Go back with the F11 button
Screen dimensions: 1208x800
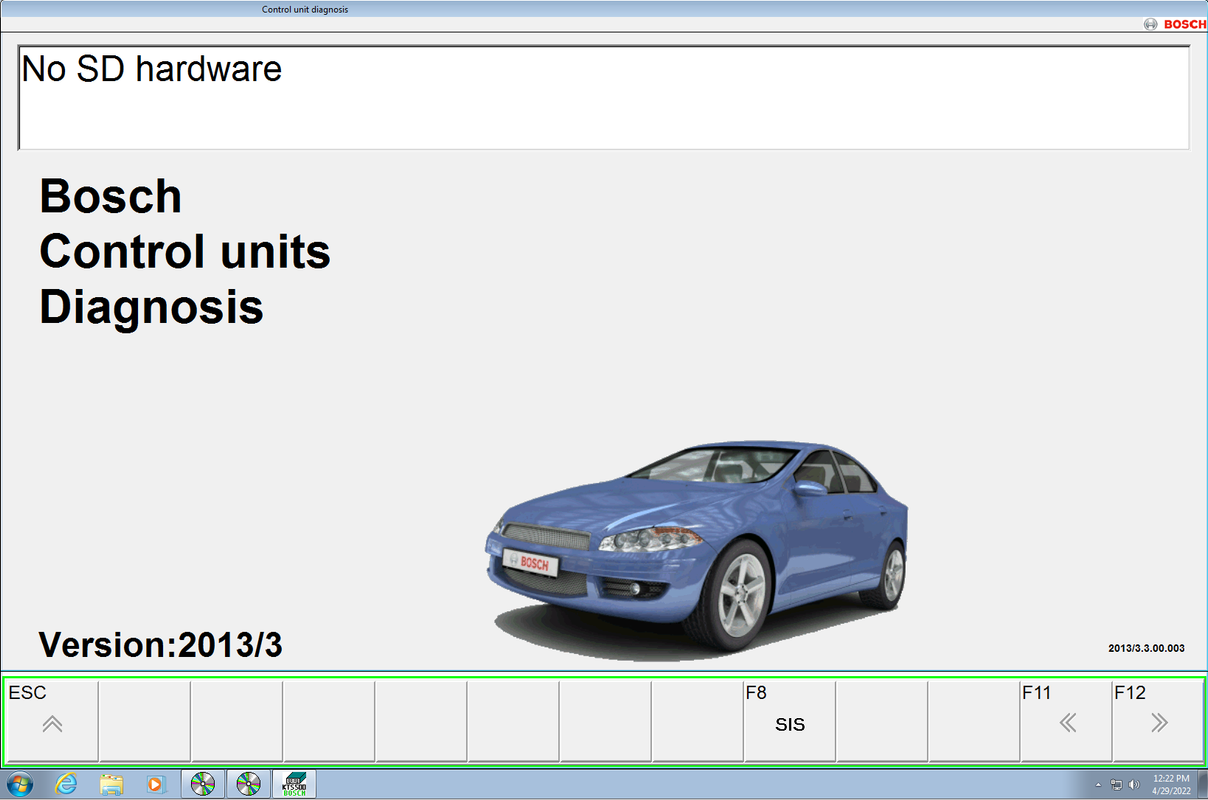[x=1066, y=722]
